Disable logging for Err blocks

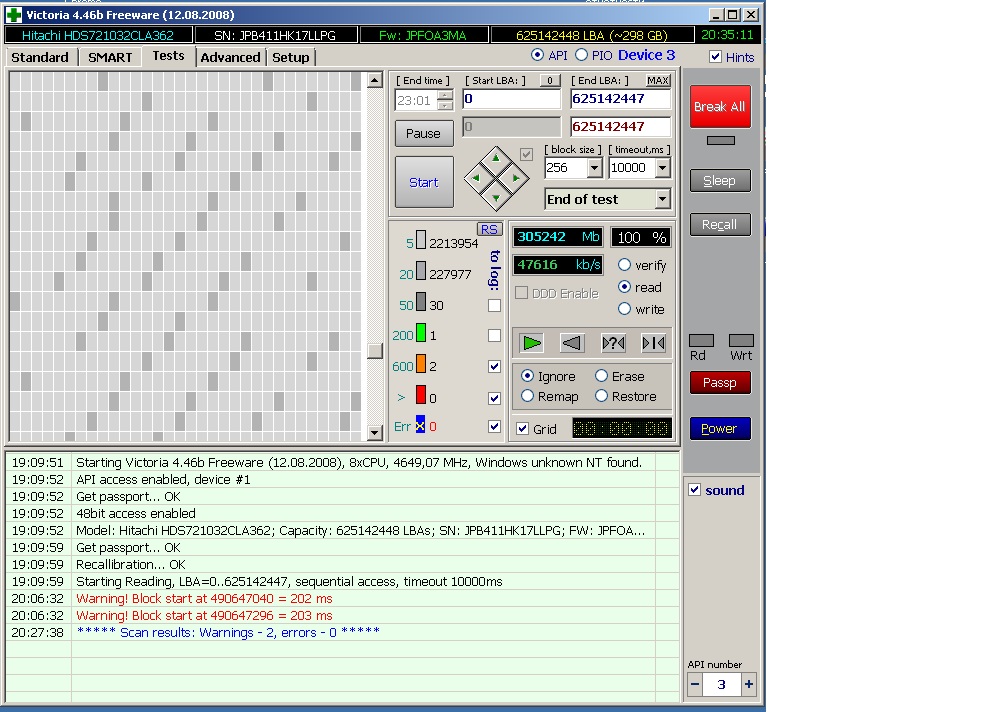[x=494, y=427]
